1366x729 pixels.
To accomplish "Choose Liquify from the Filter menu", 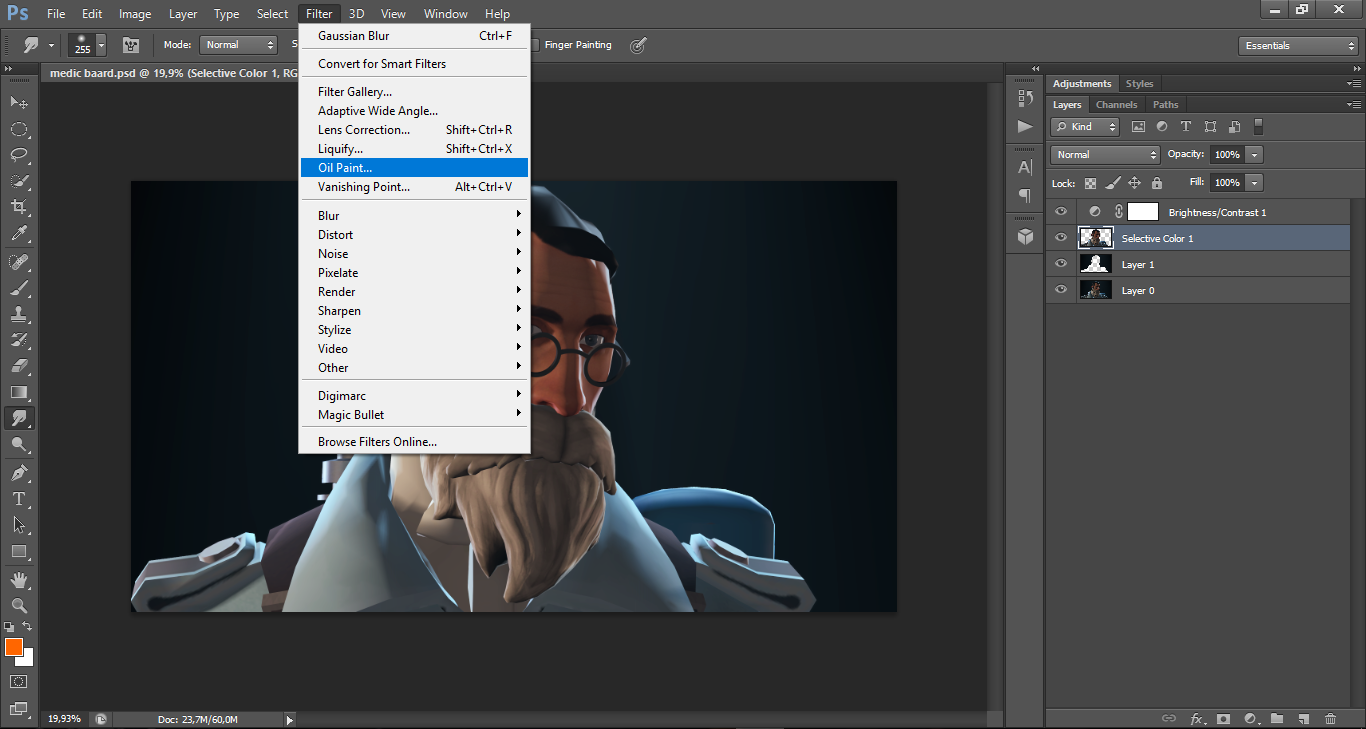I will point(414,148).
